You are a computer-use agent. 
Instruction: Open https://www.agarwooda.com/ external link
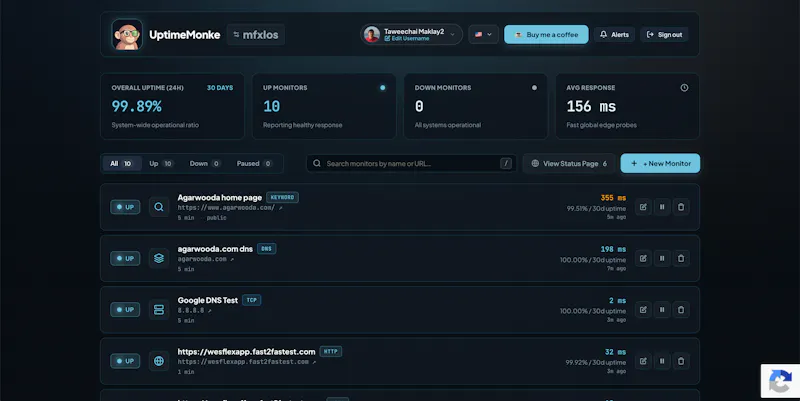click(x=230, y=208)
